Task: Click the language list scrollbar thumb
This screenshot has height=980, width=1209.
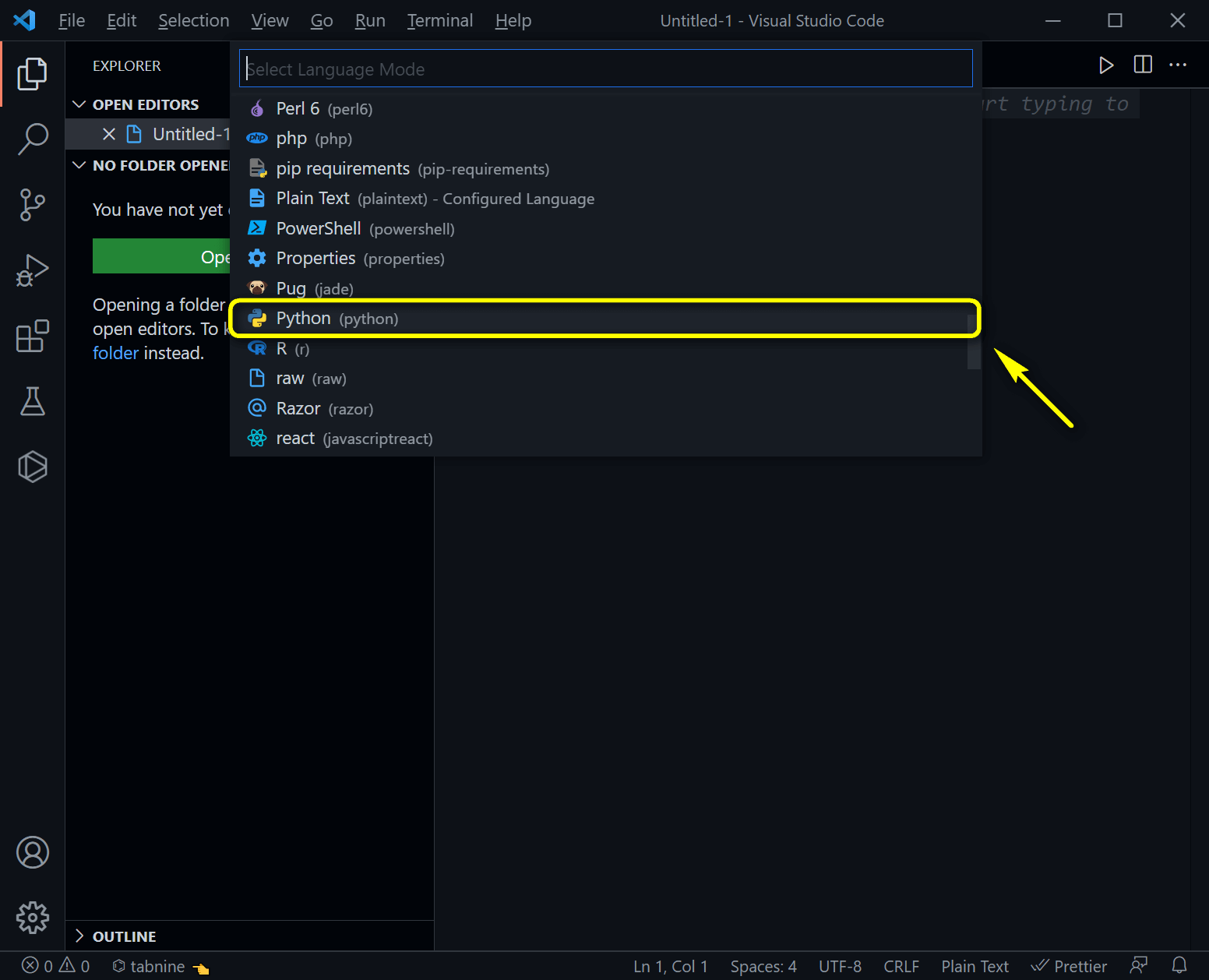Action: [974, 342]
